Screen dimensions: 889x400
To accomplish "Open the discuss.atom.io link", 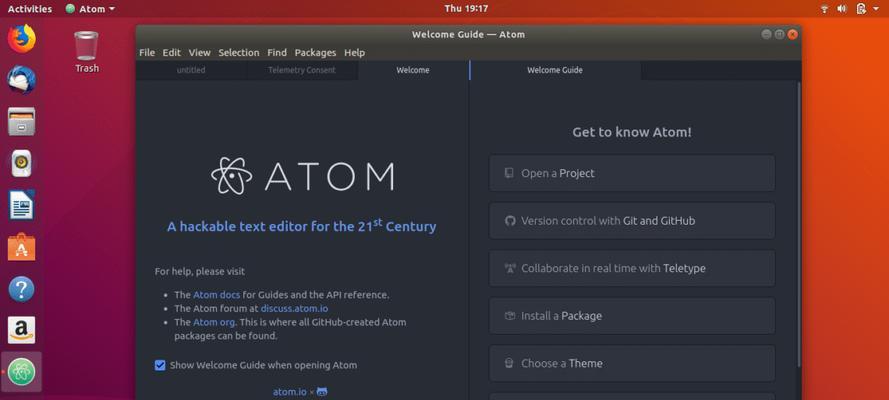I will tap(294, 308).
